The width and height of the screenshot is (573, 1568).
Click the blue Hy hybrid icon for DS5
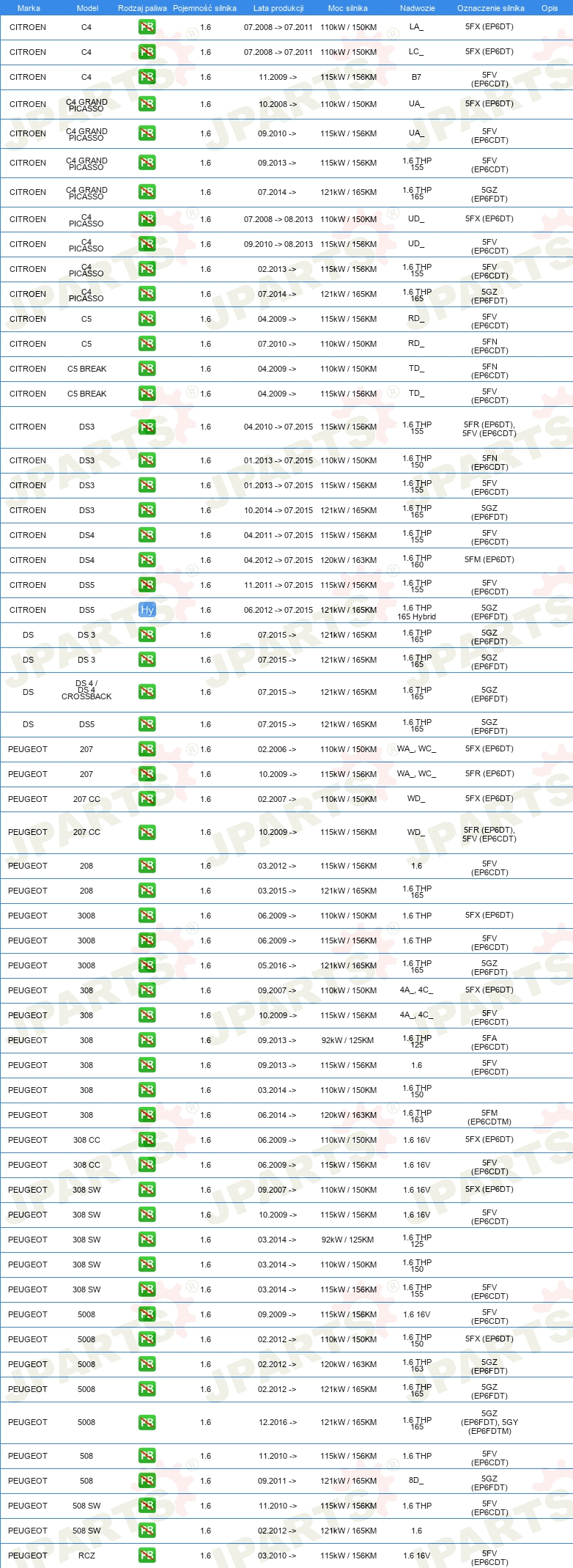coord(147,610)
